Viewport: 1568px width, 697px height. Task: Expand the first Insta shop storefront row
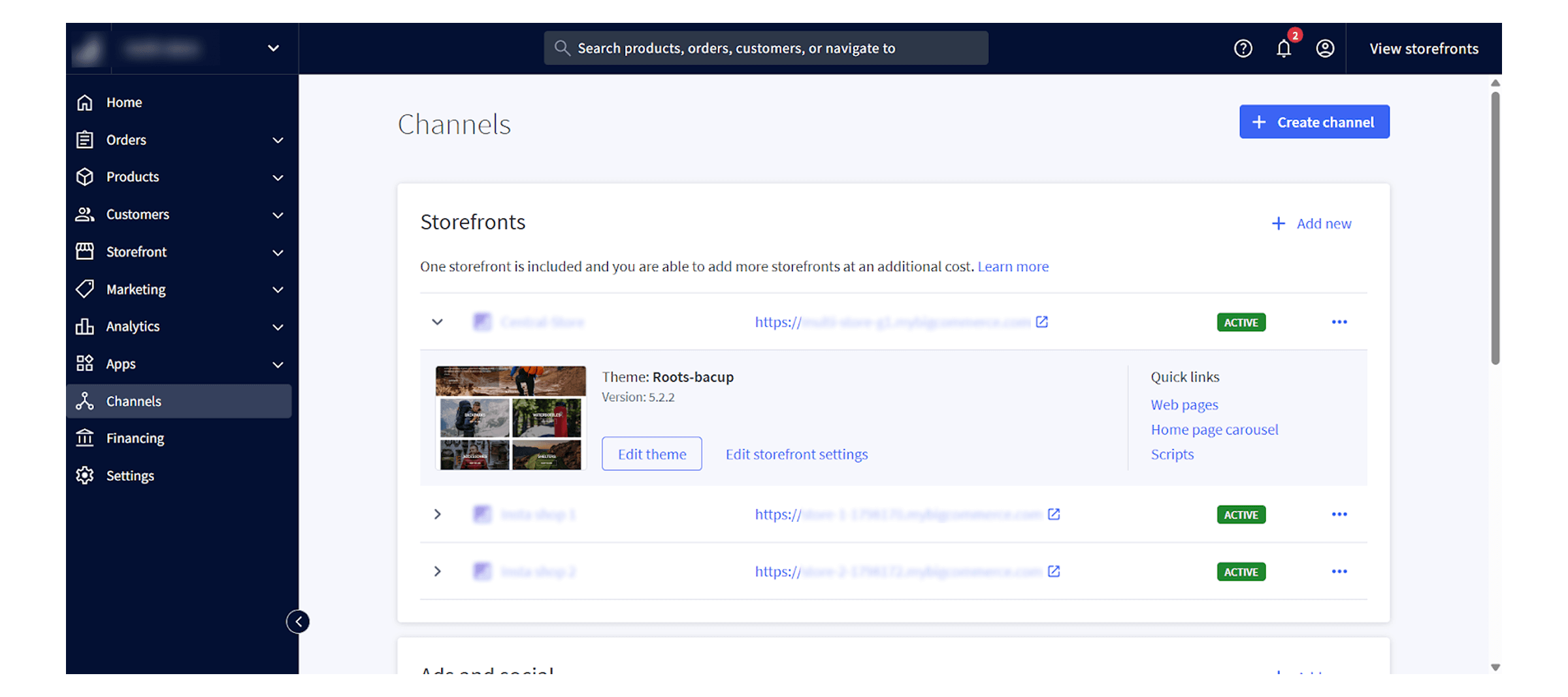(438, 514)
